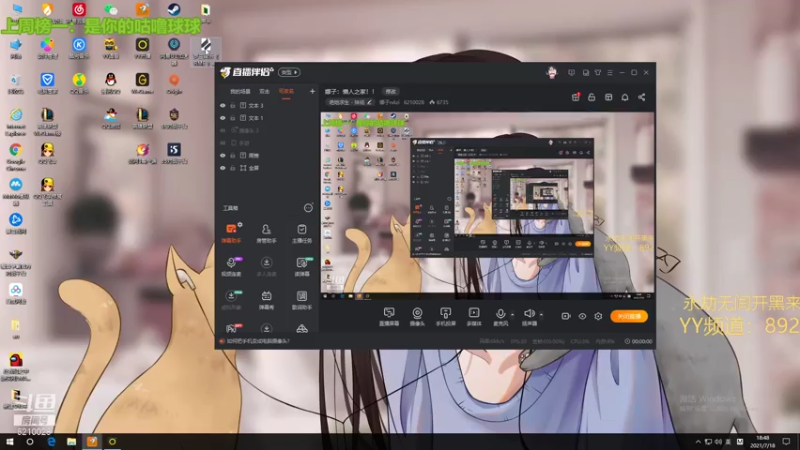Viewport: 800px width, 450px height.
Task: Click the taskbar clock showing date
Action: click(763, 442)
